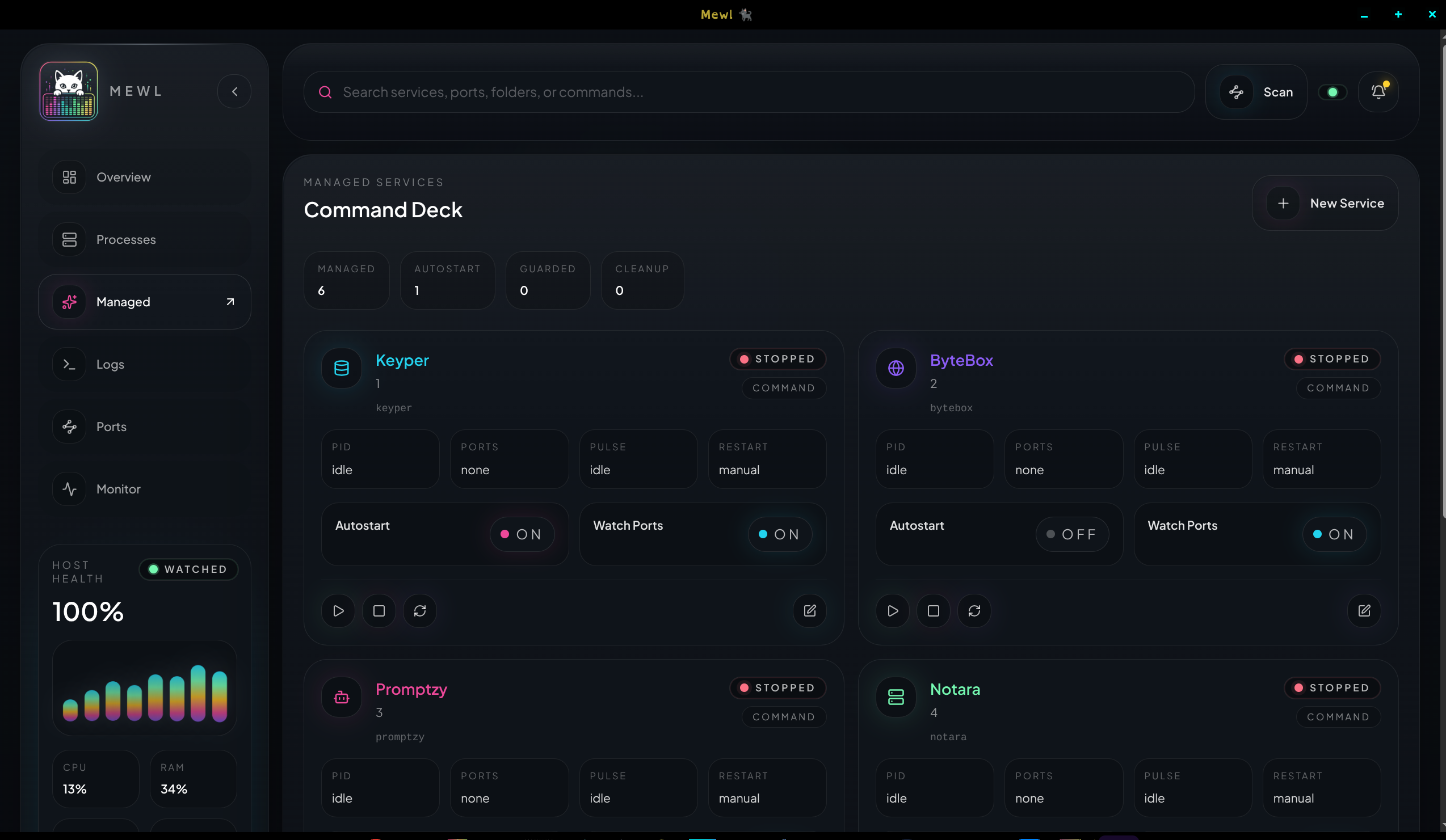Turn off Watch Ports for Keyper
The height and width of the screenshot is (840, 1446).
click(x=779, y=534)
